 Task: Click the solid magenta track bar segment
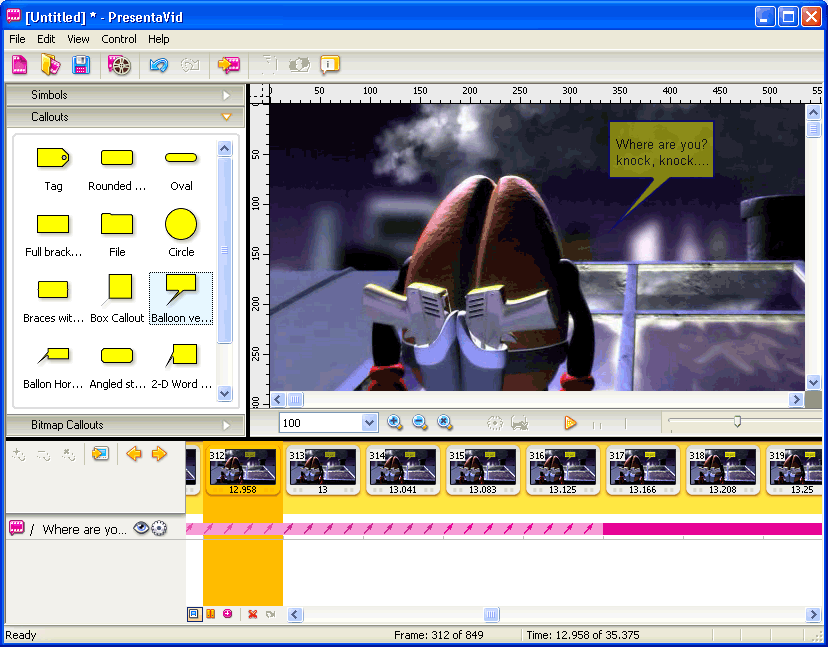point(712,529)
